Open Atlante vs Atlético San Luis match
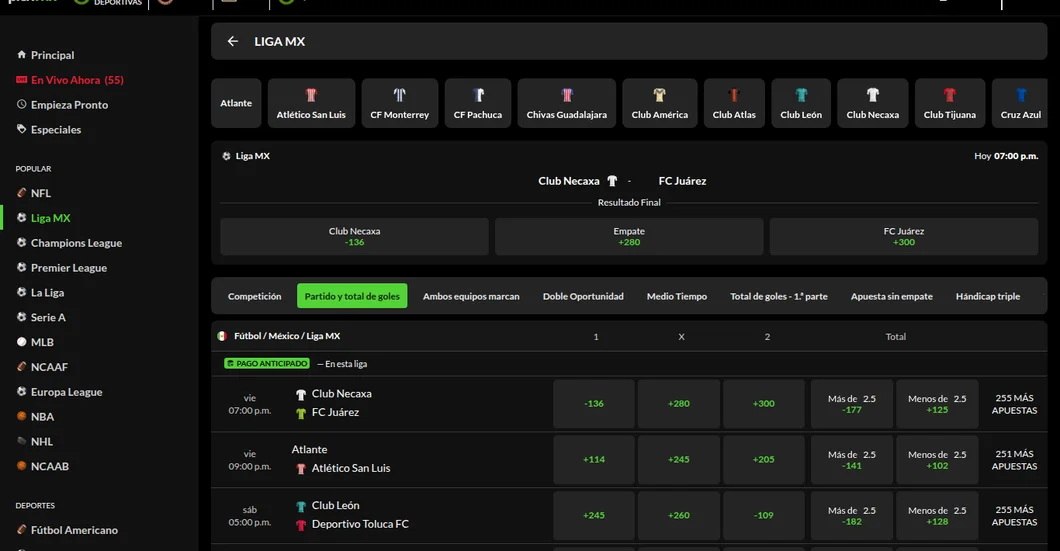1060x551 pixels. (341, 459)
